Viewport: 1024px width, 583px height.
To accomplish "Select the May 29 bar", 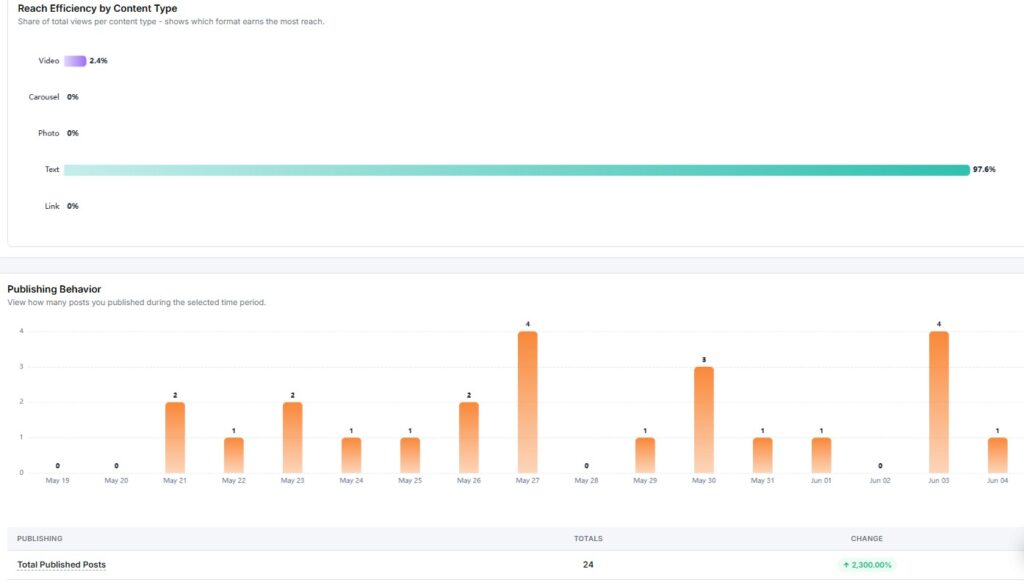I will pos(645,455).
